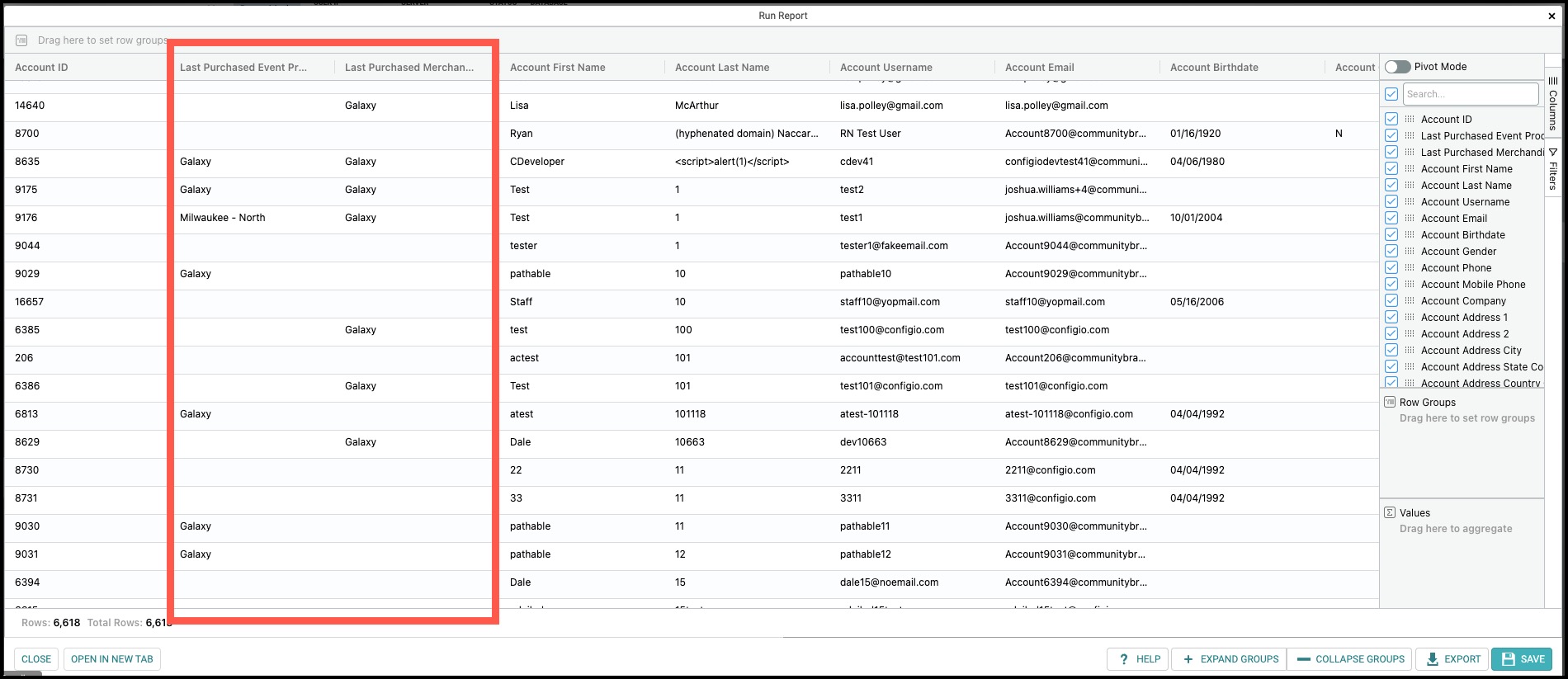
Task: Click the Account Address 2 drag handle icon
Action: pos(1410,334)
